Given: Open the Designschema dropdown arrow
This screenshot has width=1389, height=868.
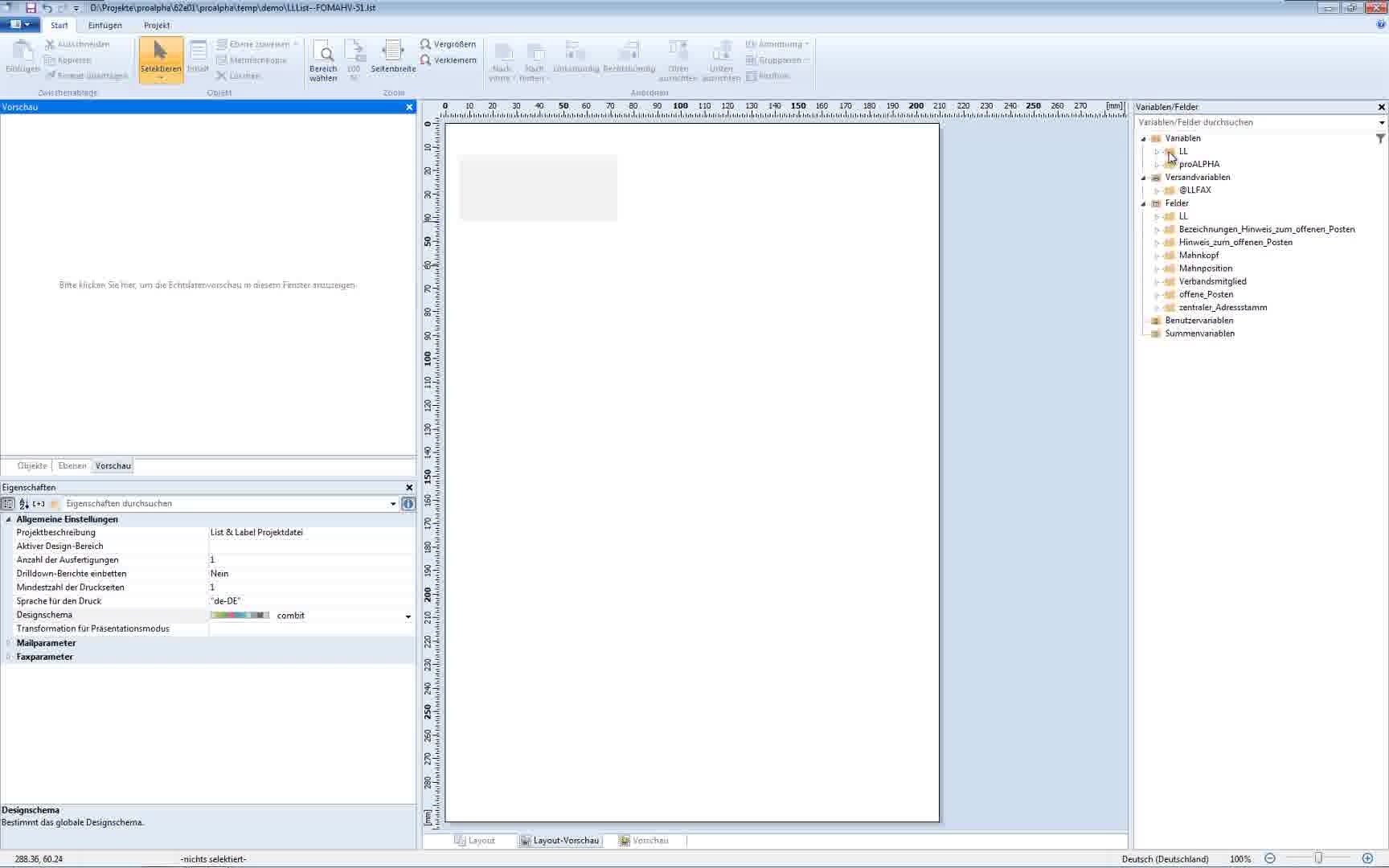Looking at the screenshot, I should point(408,616).
